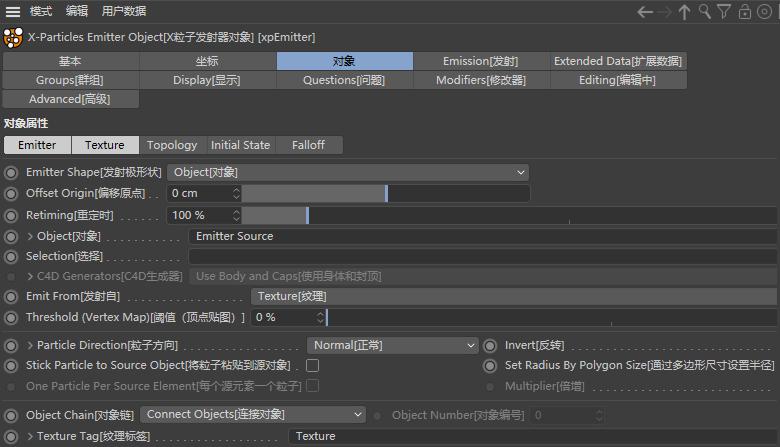Click the filter funnel icon
The height and width of the screenshot is (447, 780).
pos(724,11)
